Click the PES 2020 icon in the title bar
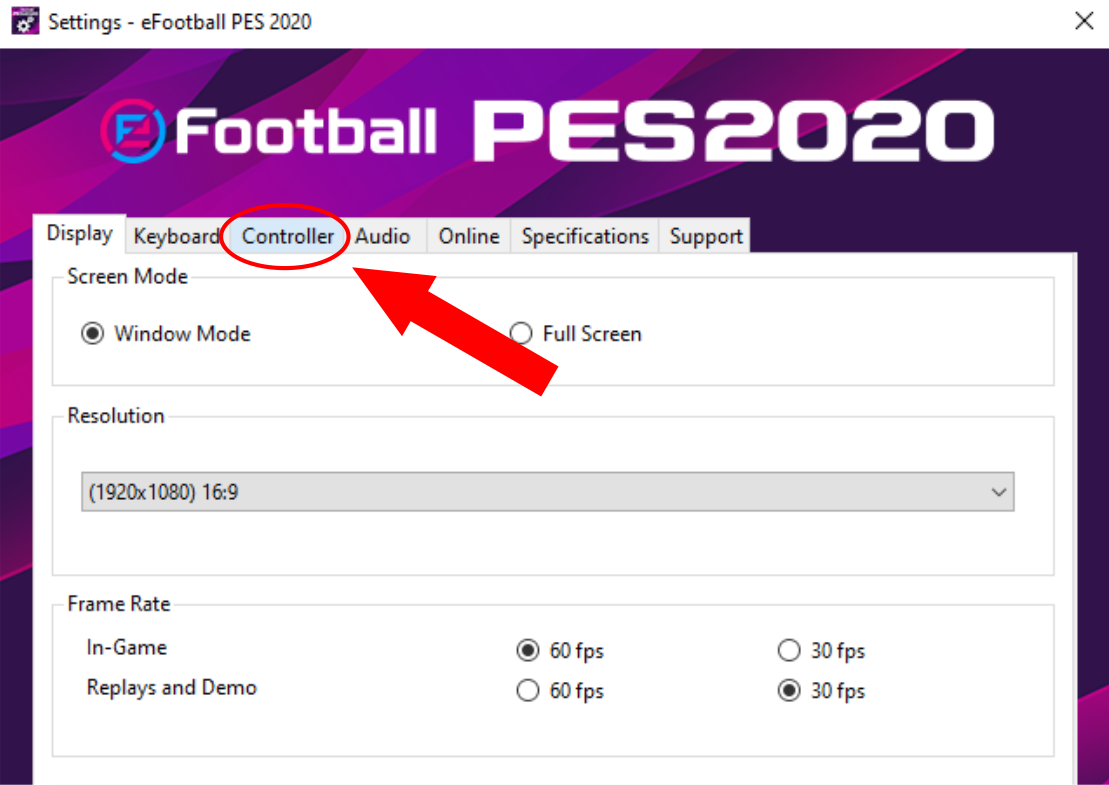The height and width of the screenshot is (785, 1109). [24, 20]
